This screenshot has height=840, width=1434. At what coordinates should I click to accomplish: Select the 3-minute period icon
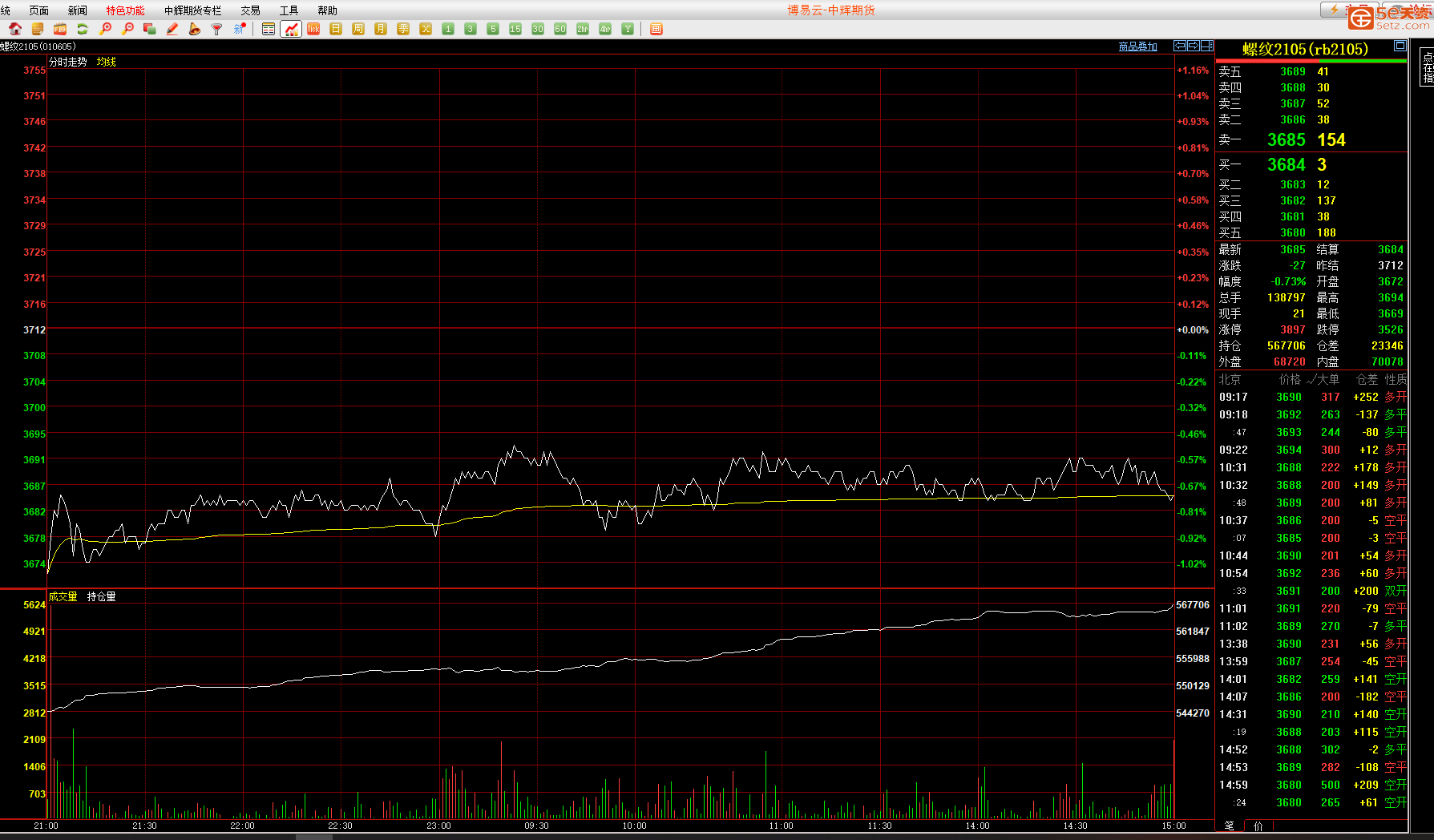pos(471,29)
